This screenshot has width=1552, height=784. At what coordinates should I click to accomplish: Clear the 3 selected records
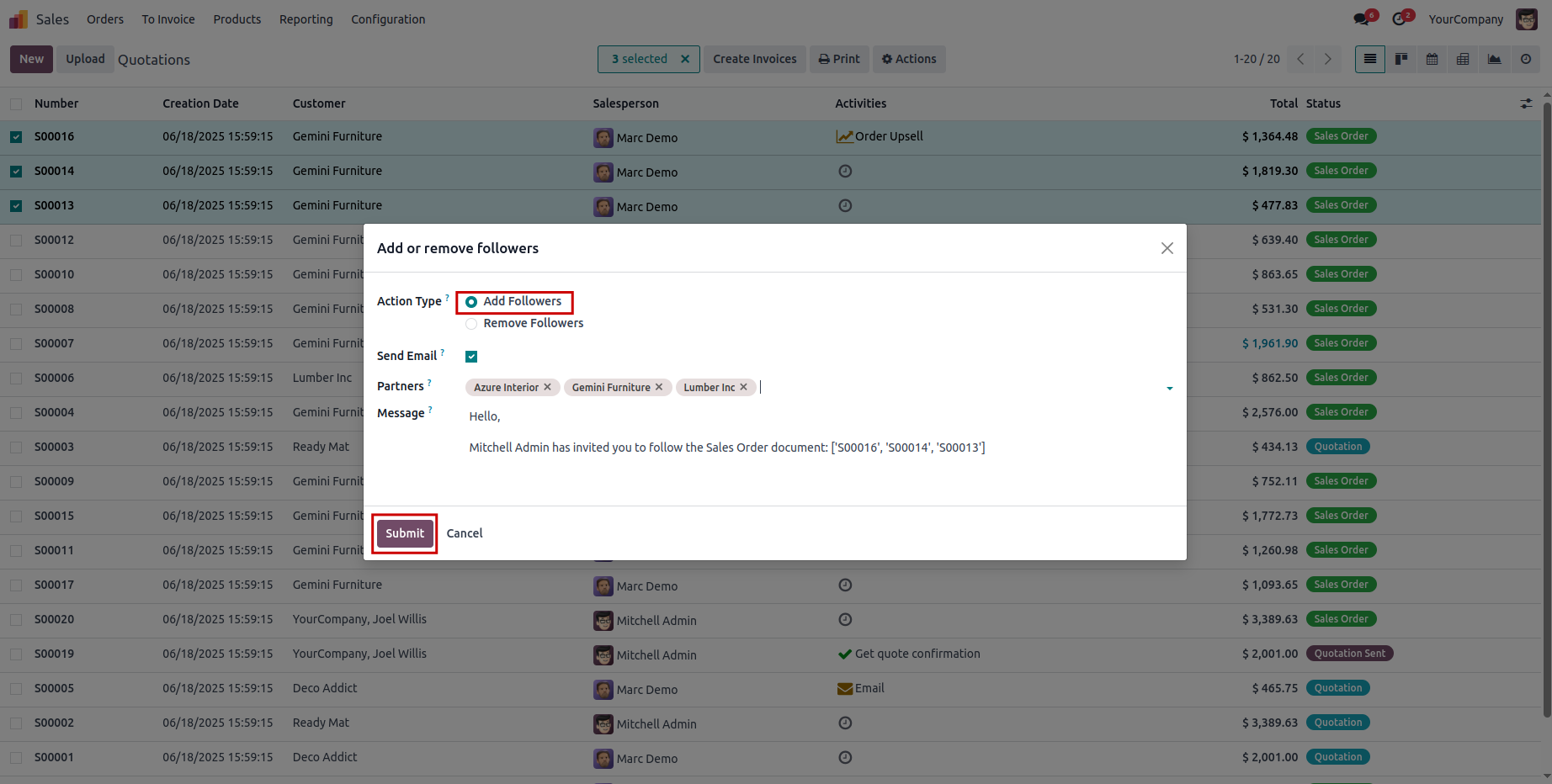(x=685, y=59)
